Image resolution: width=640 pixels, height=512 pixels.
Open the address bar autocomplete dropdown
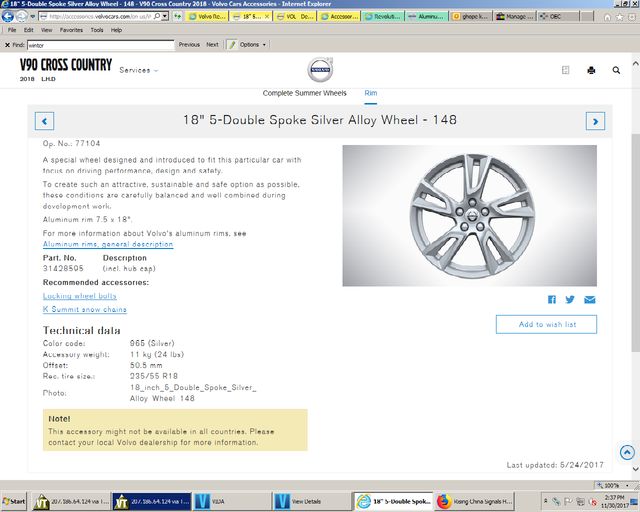click(165, 16)
